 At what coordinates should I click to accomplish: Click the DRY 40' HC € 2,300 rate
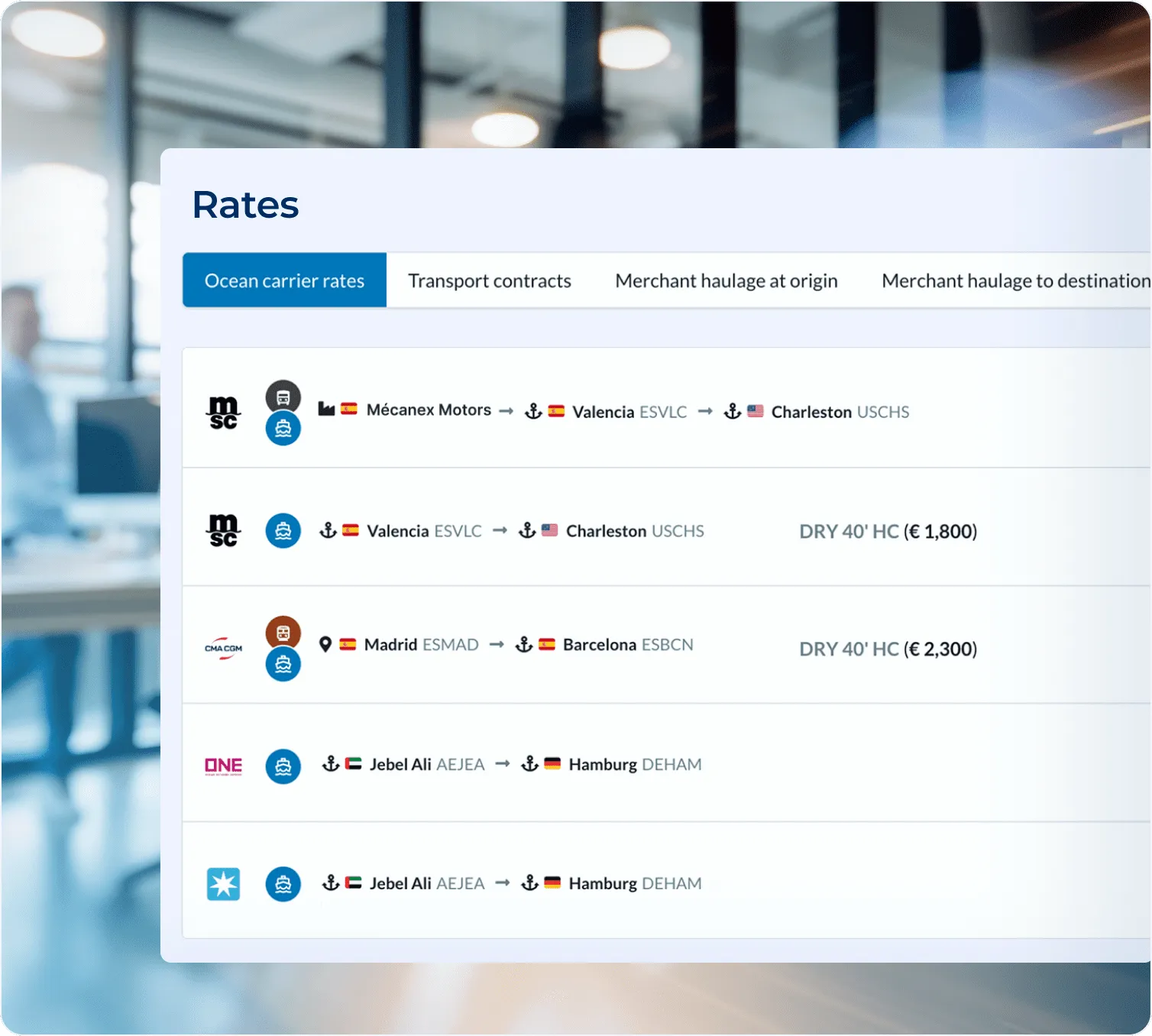(x=888, y=649)
